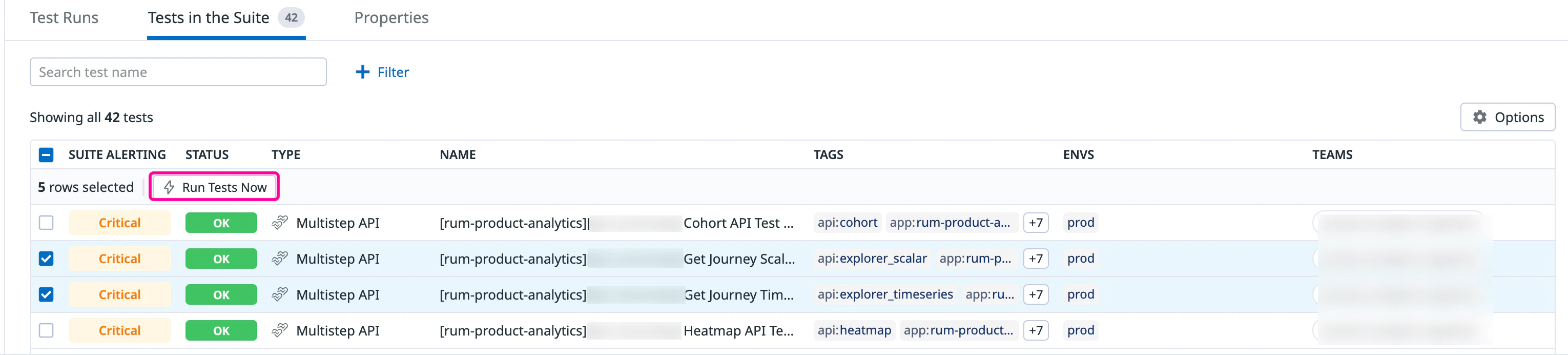Click the gear icon in Options button
Viewport: 1568px width, 355px height.
[x=1479, y=117]
